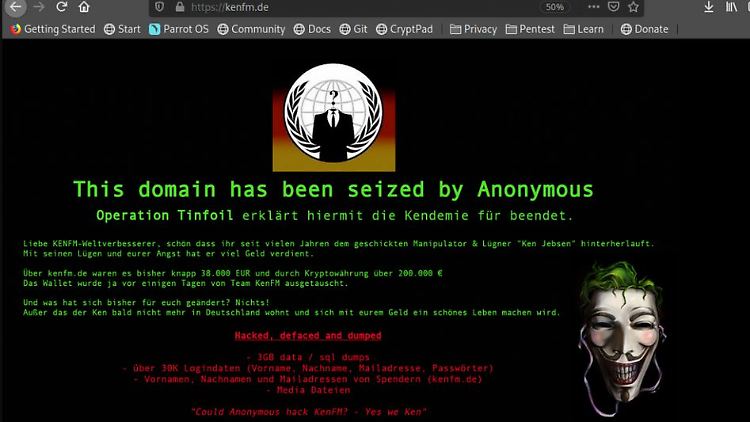Image resolution: width=750 pixels, height=422 pixels.
Task: Reload the current page
Action: (61, 7)
